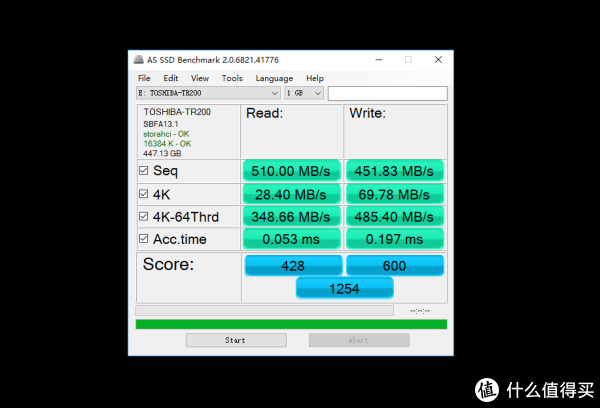Click the storahci - OK driver status
The width and height of the screenshot is (600, 408).
pos(166,134)
